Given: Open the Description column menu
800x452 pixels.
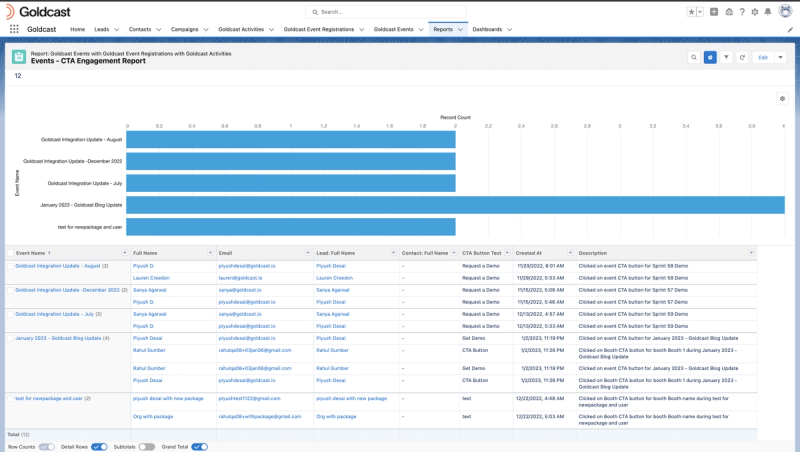Looking at the screenshot, I should (x=751, y=253).
